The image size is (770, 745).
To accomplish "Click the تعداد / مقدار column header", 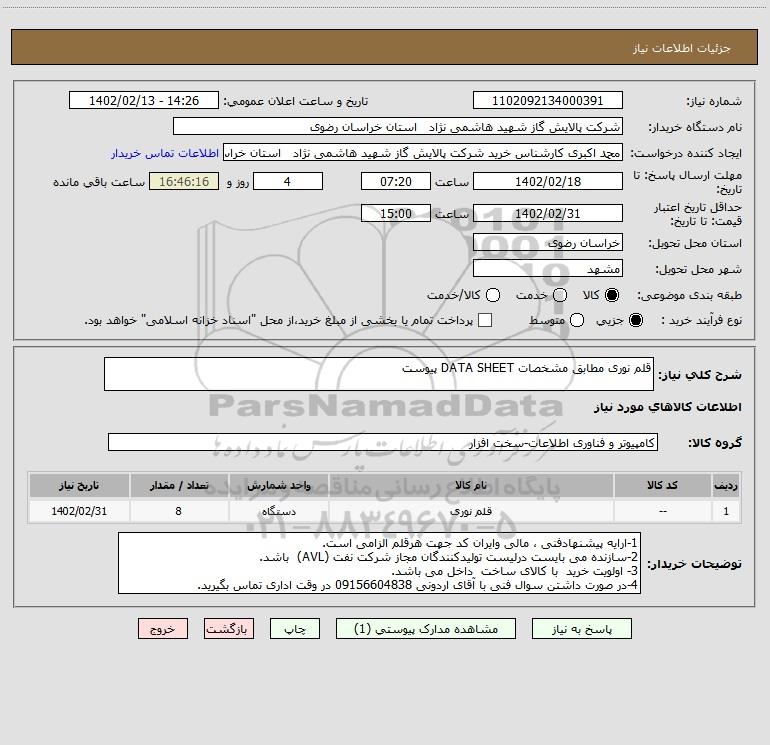I will pos(179,485).
